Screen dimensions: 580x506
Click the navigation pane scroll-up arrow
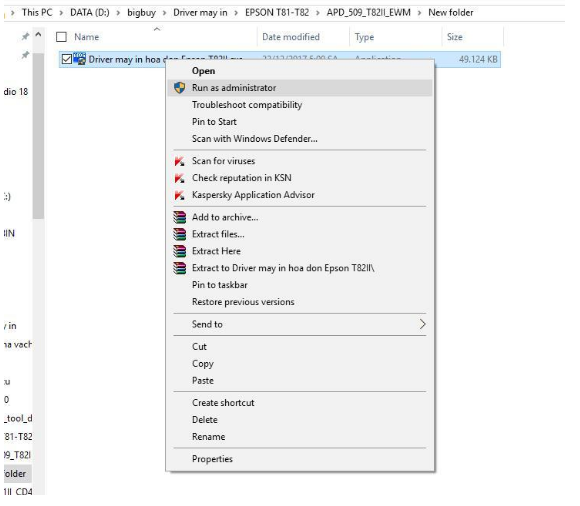(x=38, y=35)
